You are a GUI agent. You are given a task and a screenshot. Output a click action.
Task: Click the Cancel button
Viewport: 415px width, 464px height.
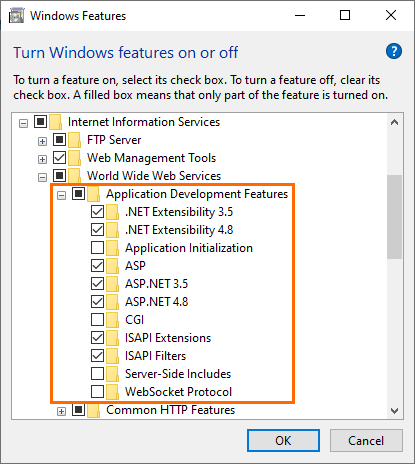point(366,441)
